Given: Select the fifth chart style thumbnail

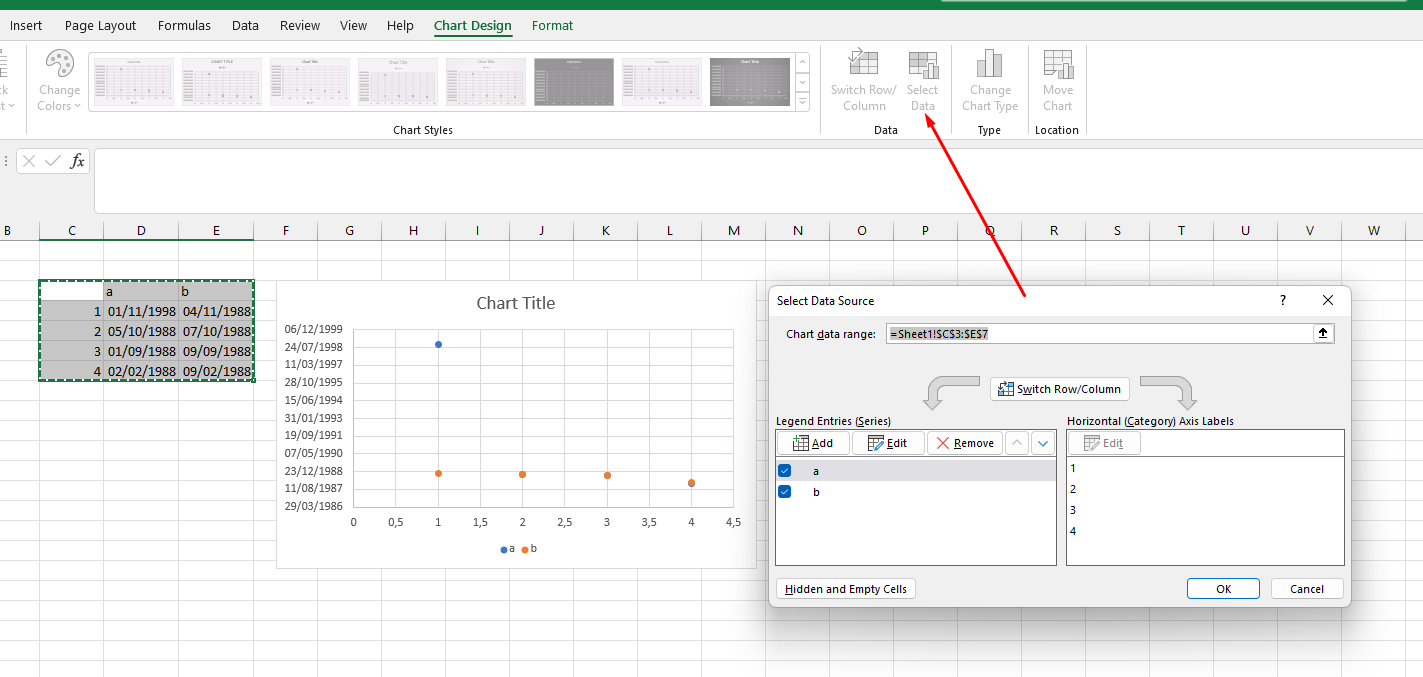Looking at the screenshot, I should tap(485, 82).
